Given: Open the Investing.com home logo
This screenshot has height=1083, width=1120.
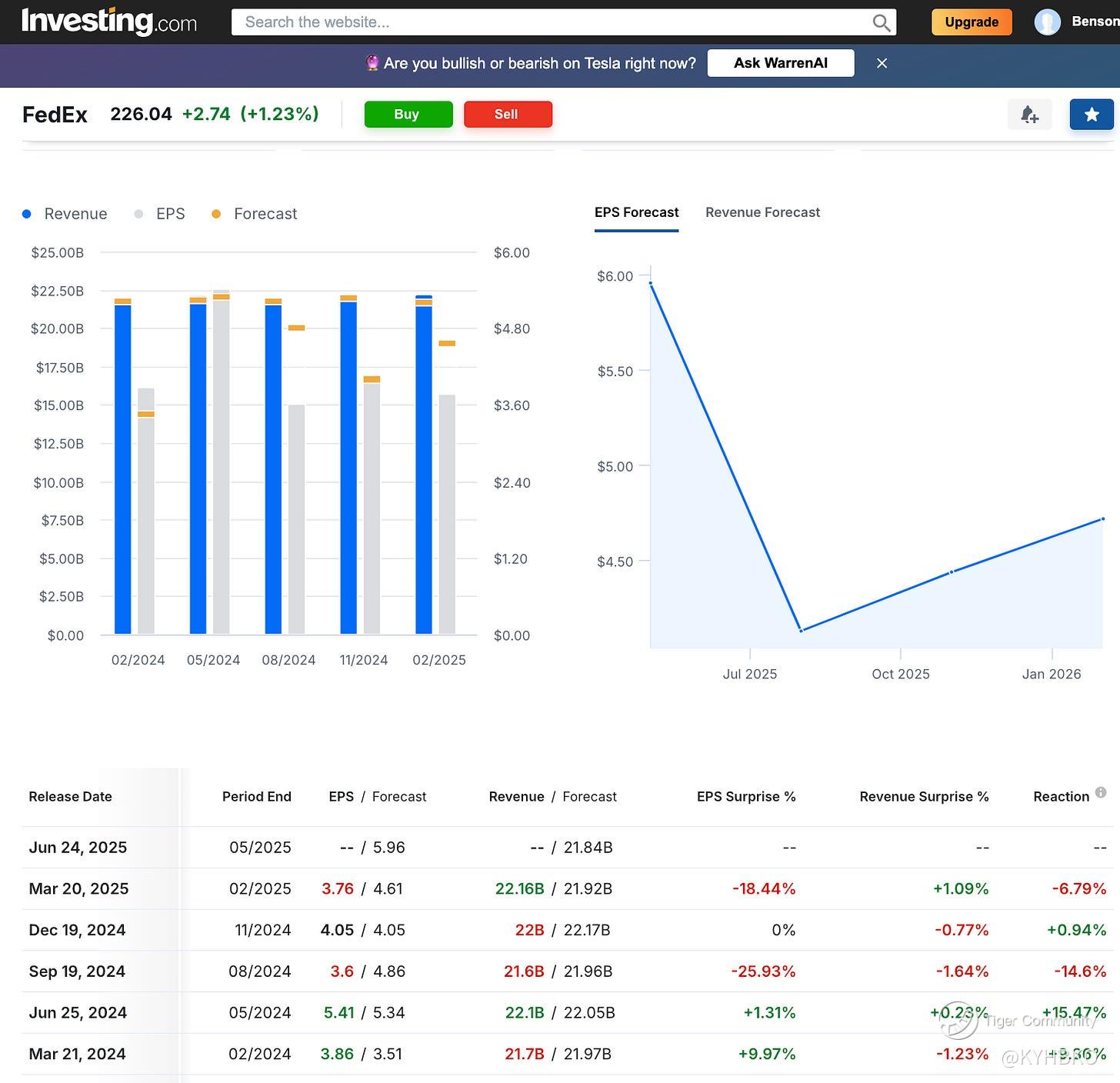Looking at the screenshot, I should pyautogui.click(x=108, y=22).
